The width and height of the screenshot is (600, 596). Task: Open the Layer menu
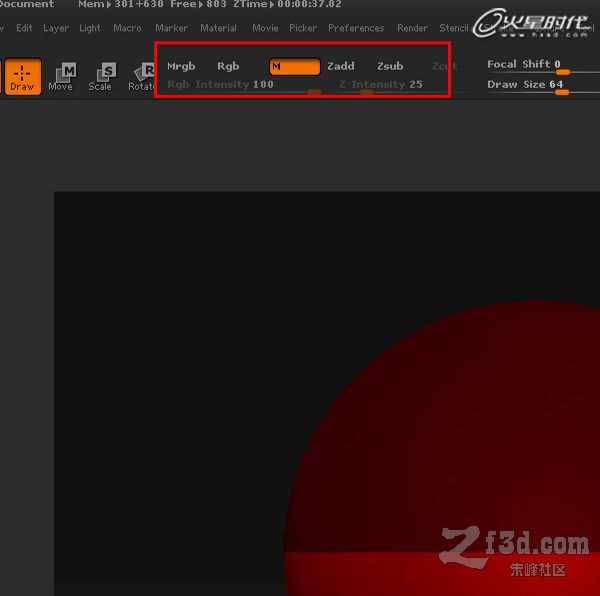coord(56,28)
